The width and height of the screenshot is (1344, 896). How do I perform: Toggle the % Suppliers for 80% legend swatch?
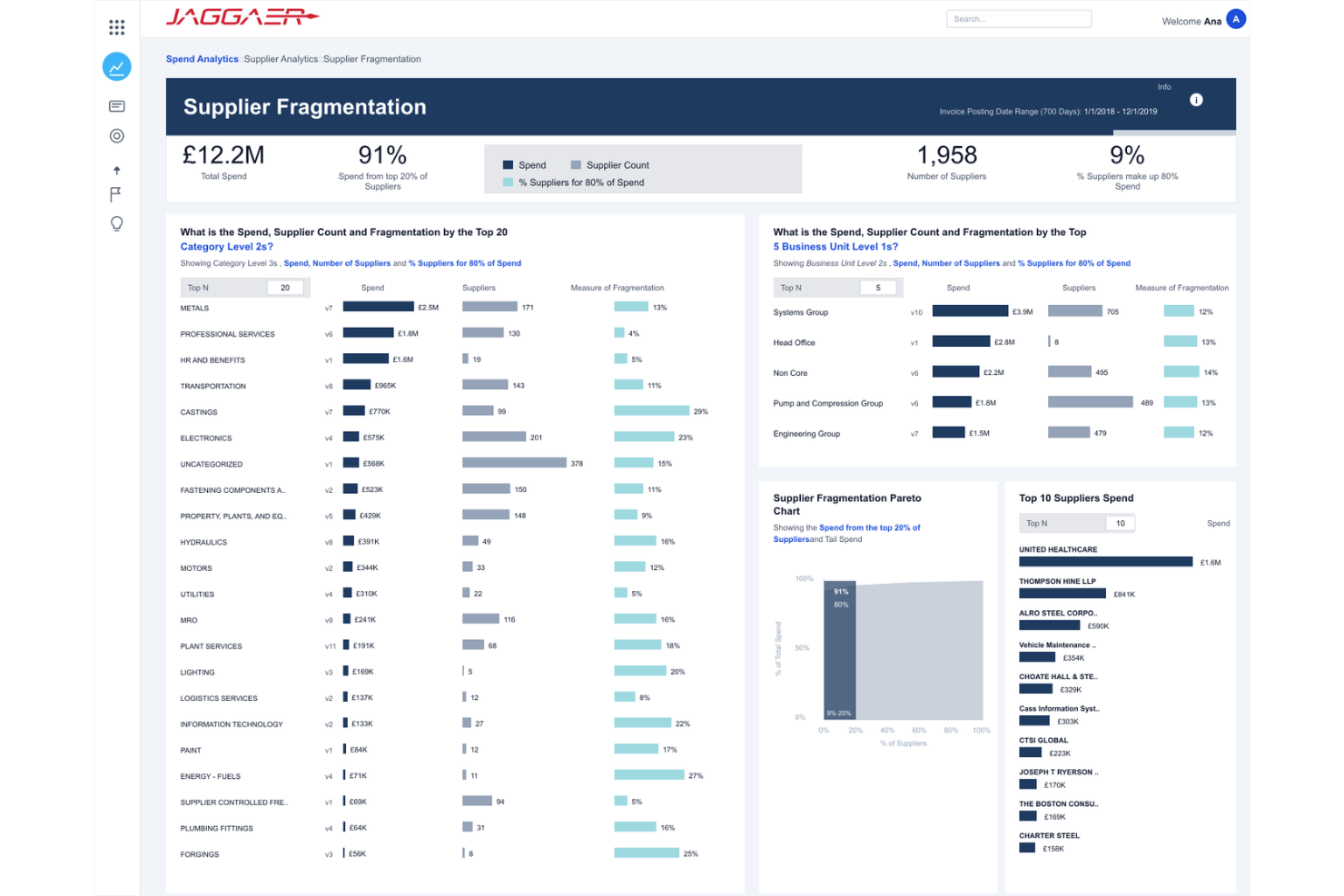508,182
